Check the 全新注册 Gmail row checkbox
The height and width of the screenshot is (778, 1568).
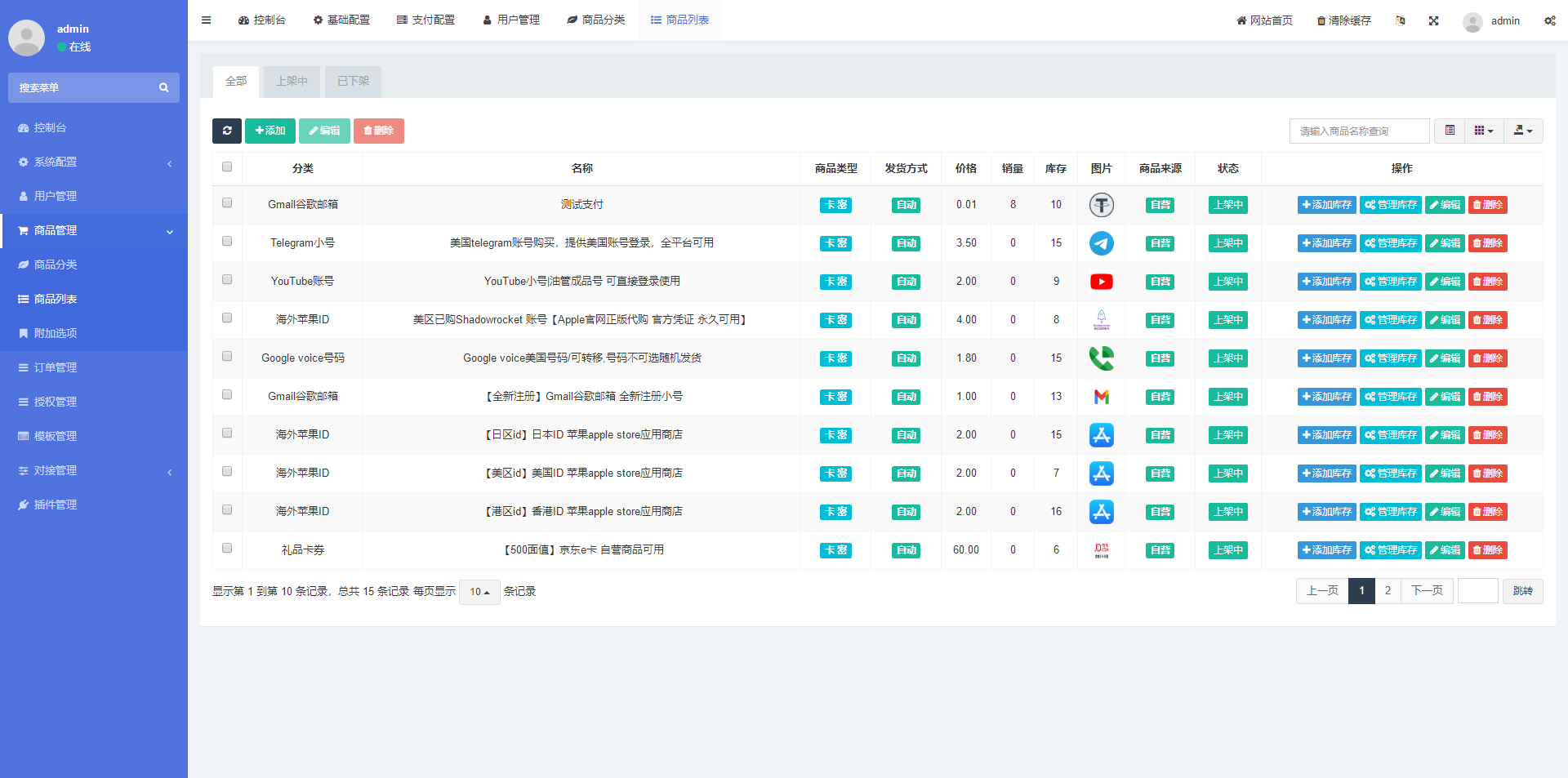pos(227,394)
